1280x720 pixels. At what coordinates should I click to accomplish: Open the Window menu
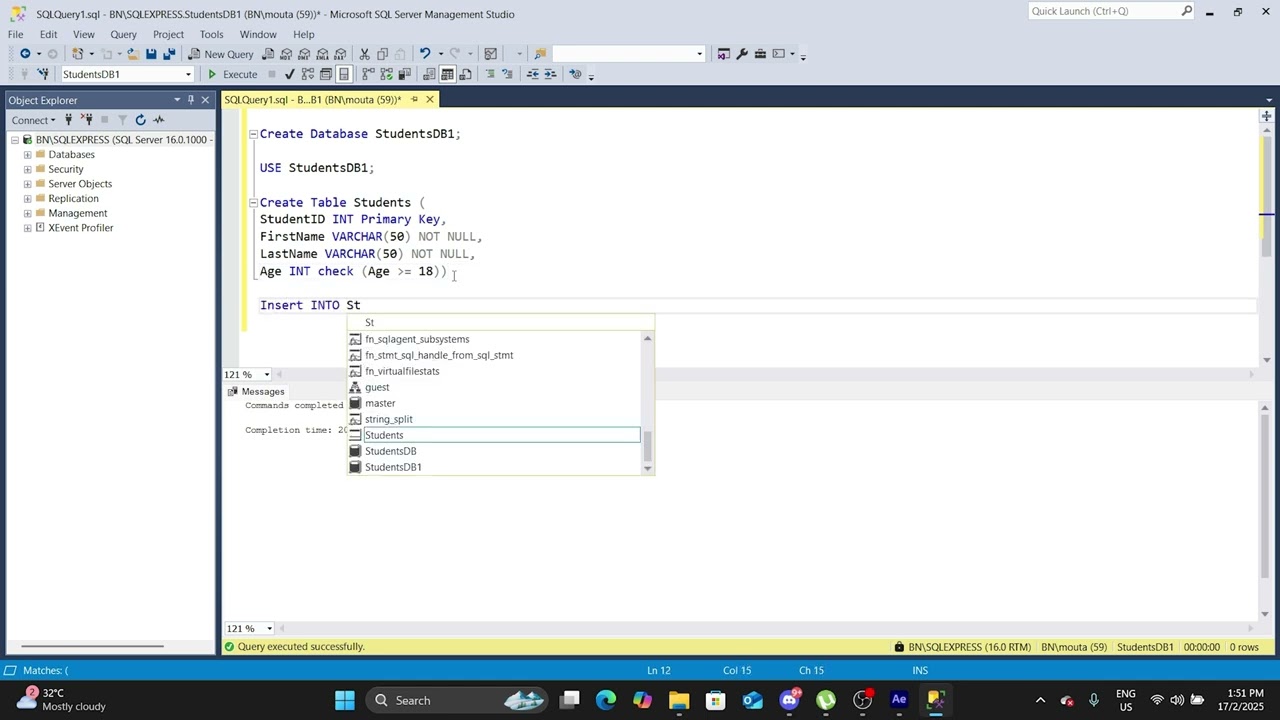pos(258,34)
